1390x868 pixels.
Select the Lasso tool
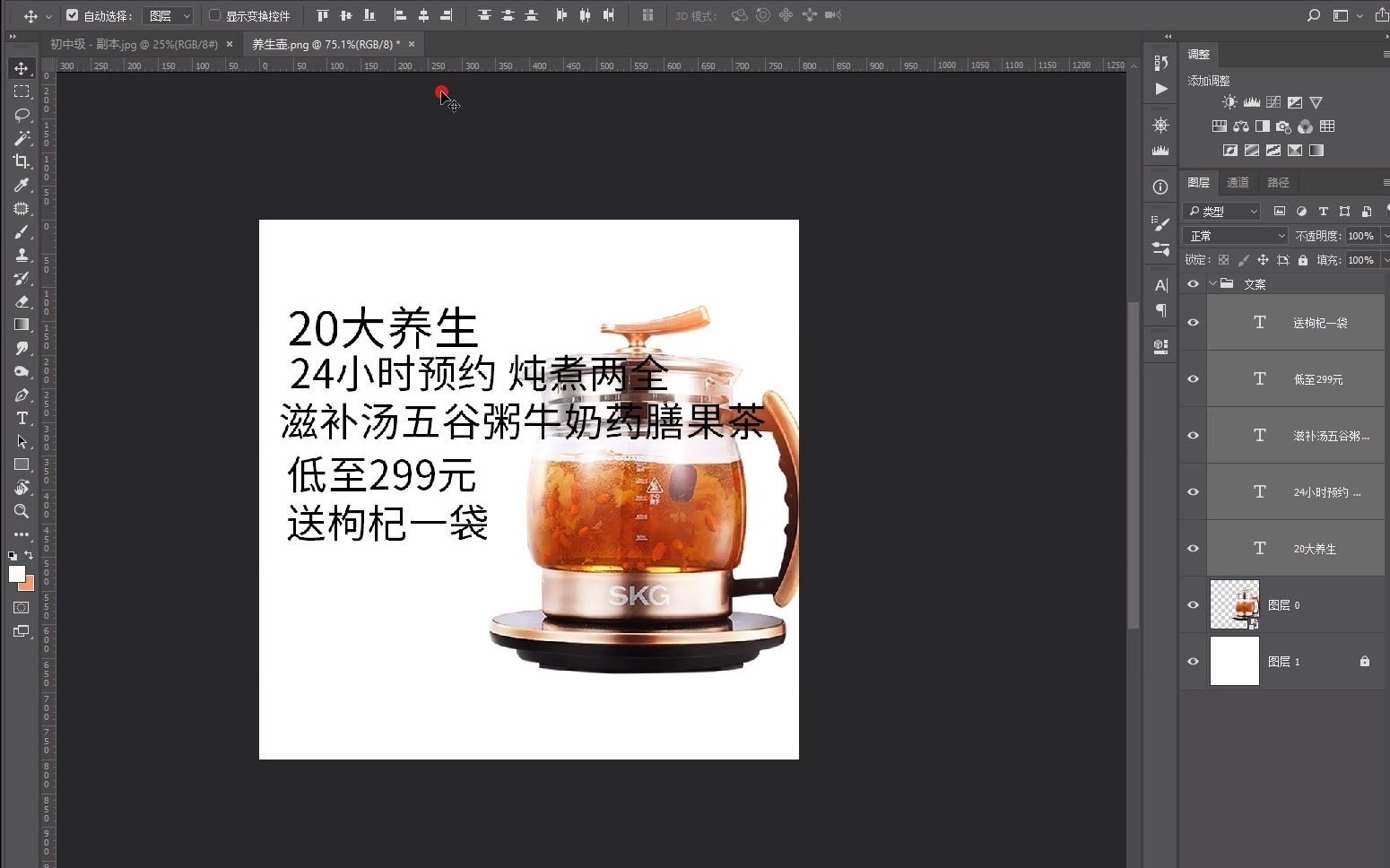click(x=21, y=115)
